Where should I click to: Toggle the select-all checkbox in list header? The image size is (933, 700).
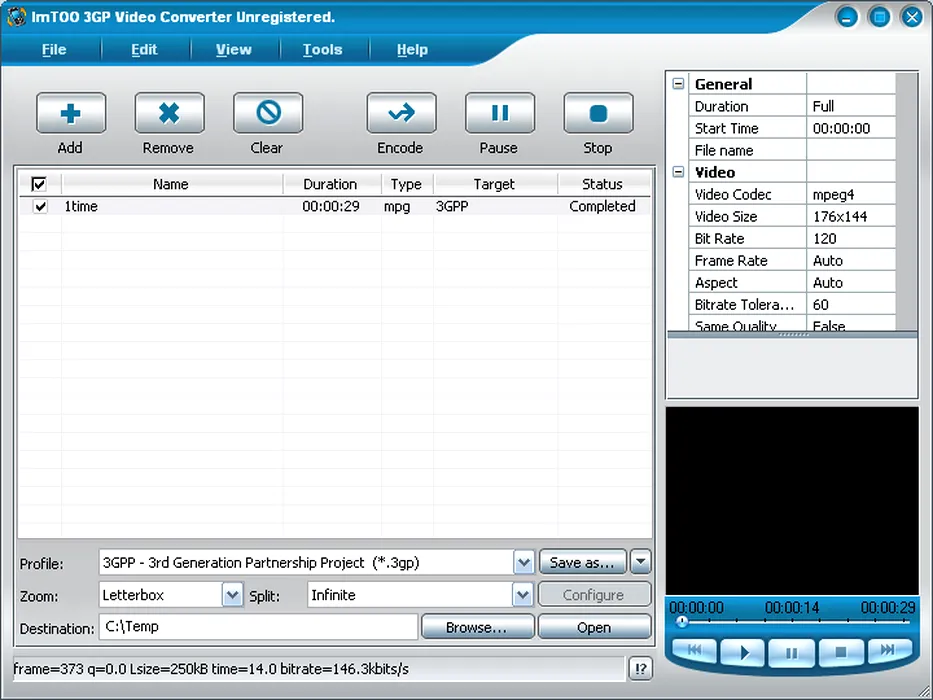pos(39,184)
